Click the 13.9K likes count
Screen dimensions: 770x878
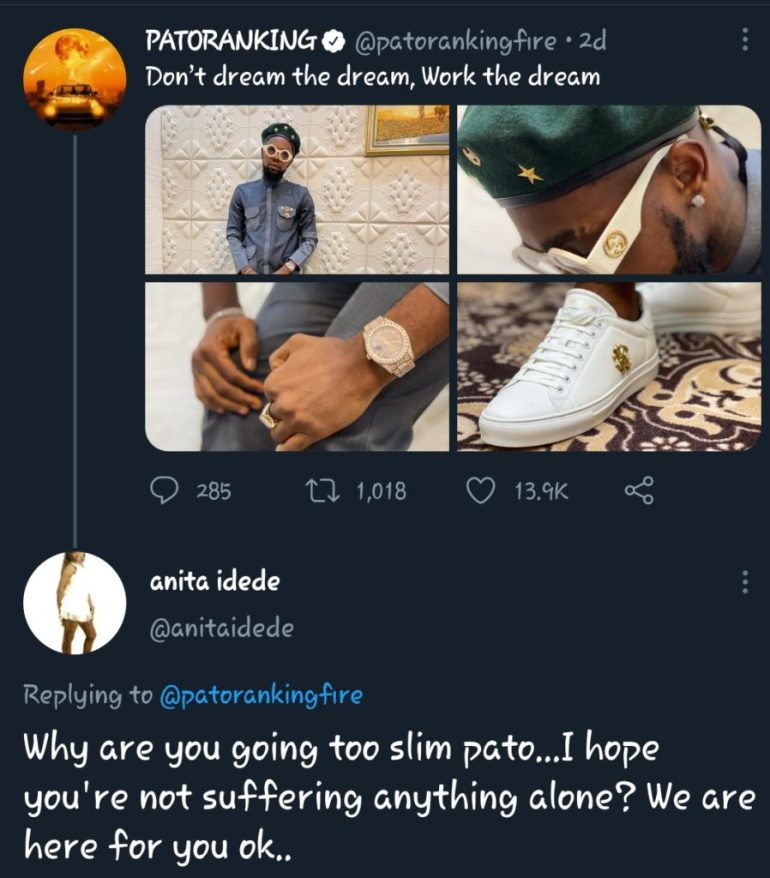[541, 490]
